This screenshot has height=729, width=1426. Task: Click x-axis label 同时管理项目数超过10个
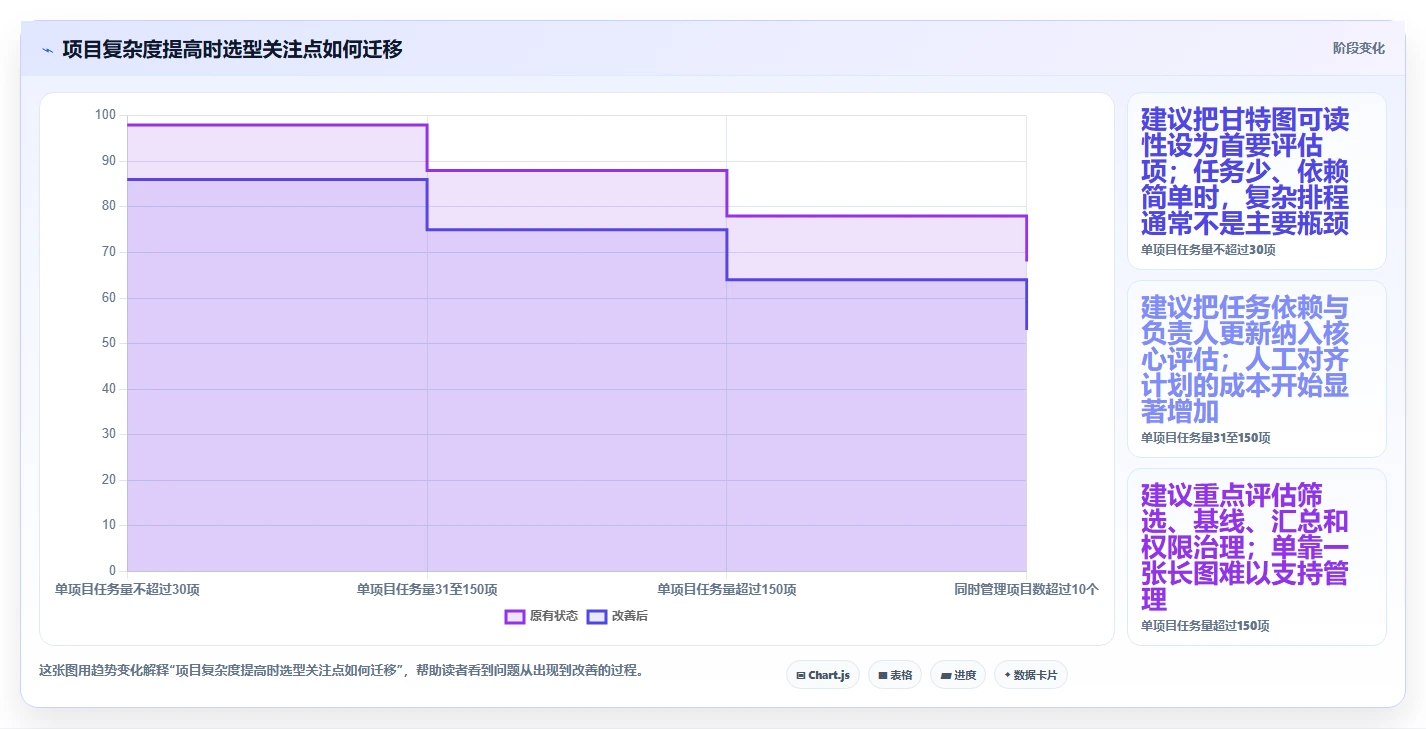coord(1026,590)
